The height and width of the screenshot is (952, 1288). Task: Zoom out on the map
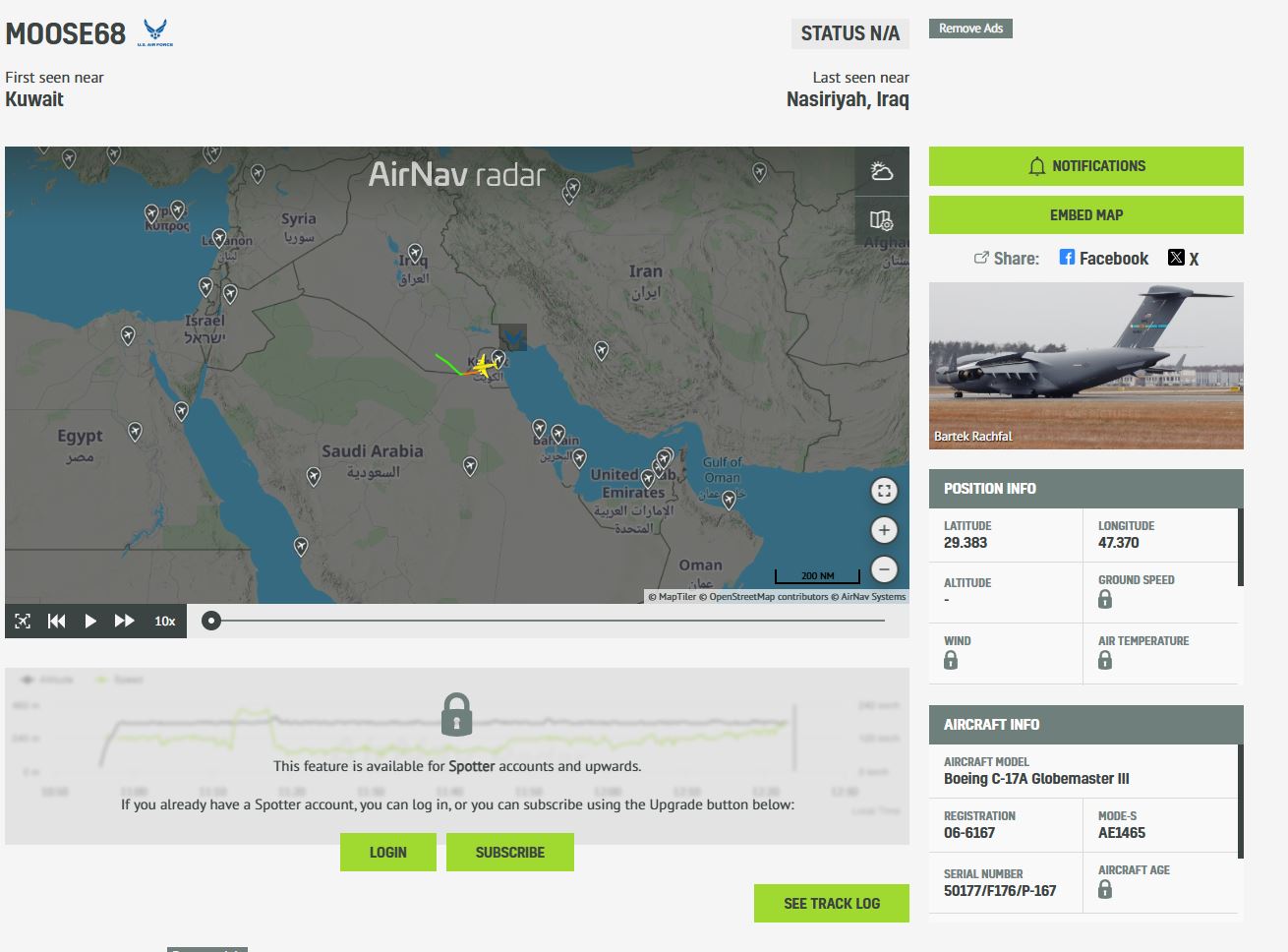(884, 569)
